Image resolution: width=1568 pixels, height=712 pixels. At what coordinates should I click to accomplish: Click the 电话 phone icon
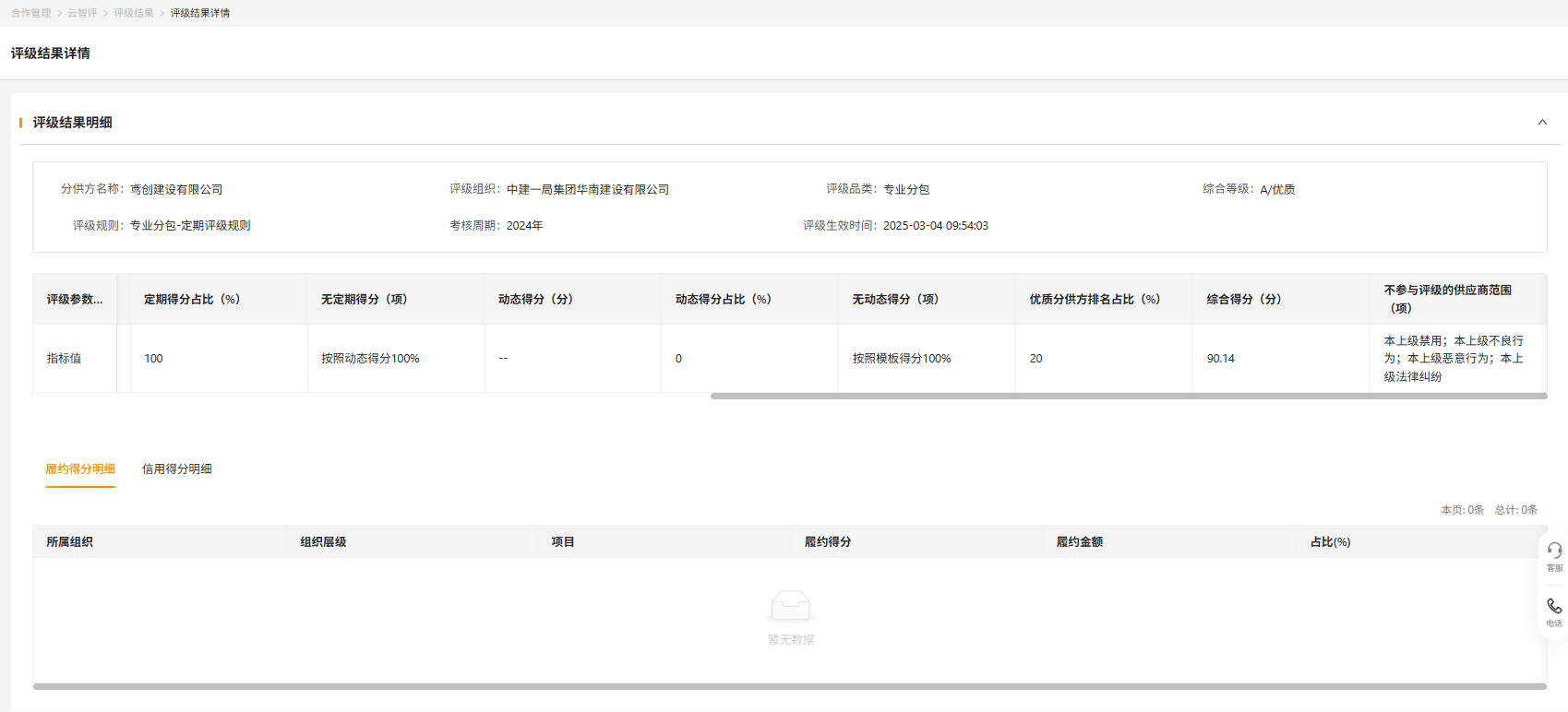tap(1554, 607)
